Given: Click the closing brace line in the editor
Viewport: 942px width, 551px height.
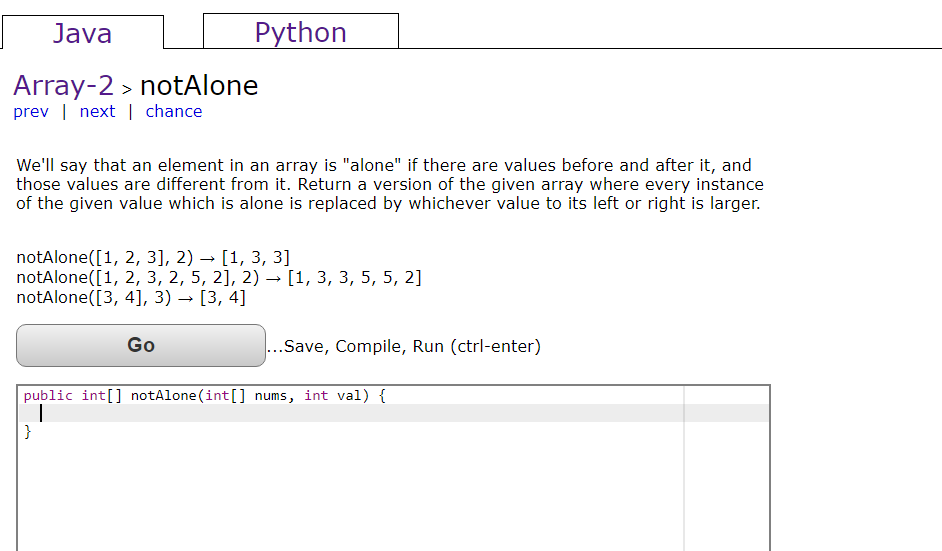Looking at the screenshot, I should (x=28, y=431).
